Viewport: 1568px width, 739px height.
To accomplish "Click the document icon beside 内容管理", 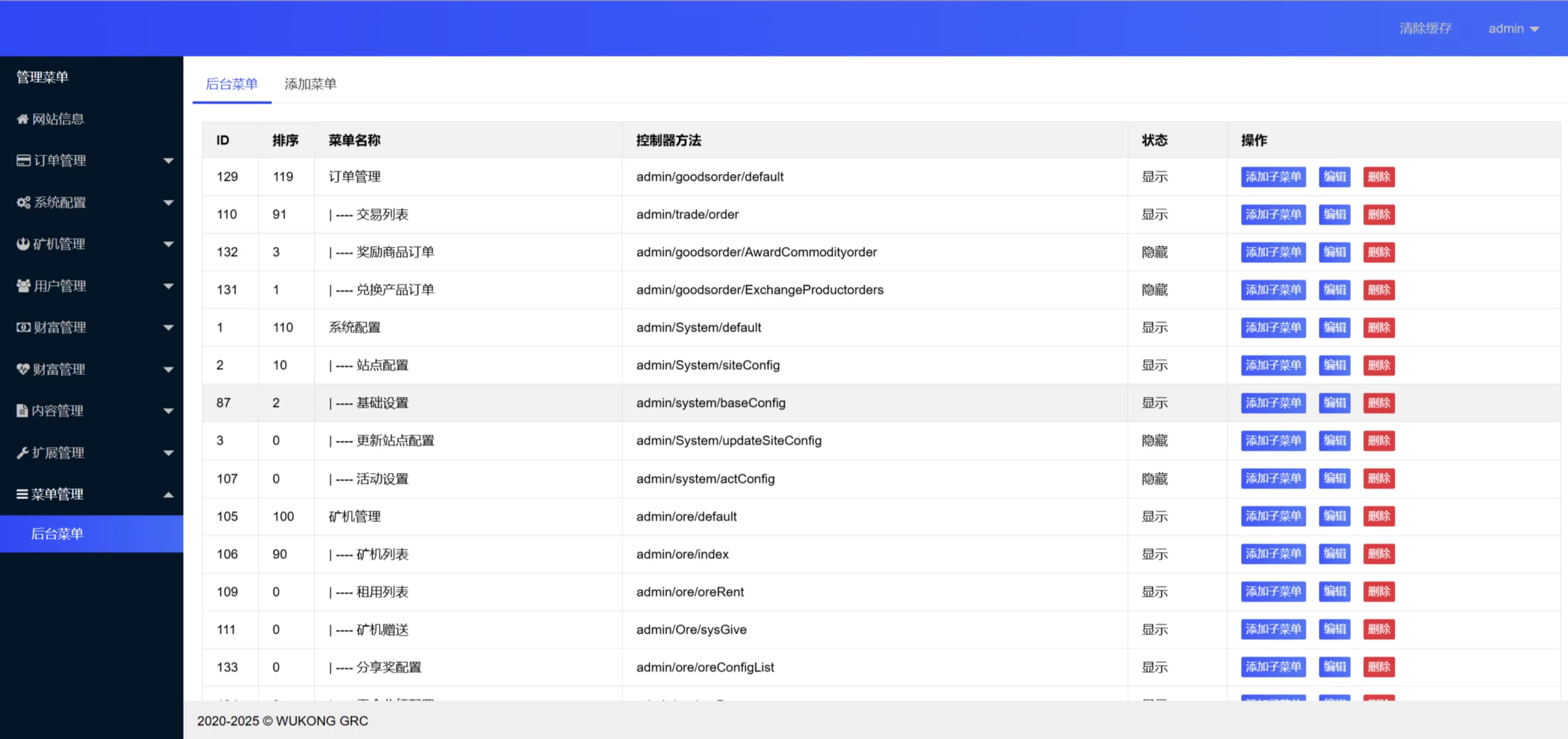I will (x=22, y=411).
